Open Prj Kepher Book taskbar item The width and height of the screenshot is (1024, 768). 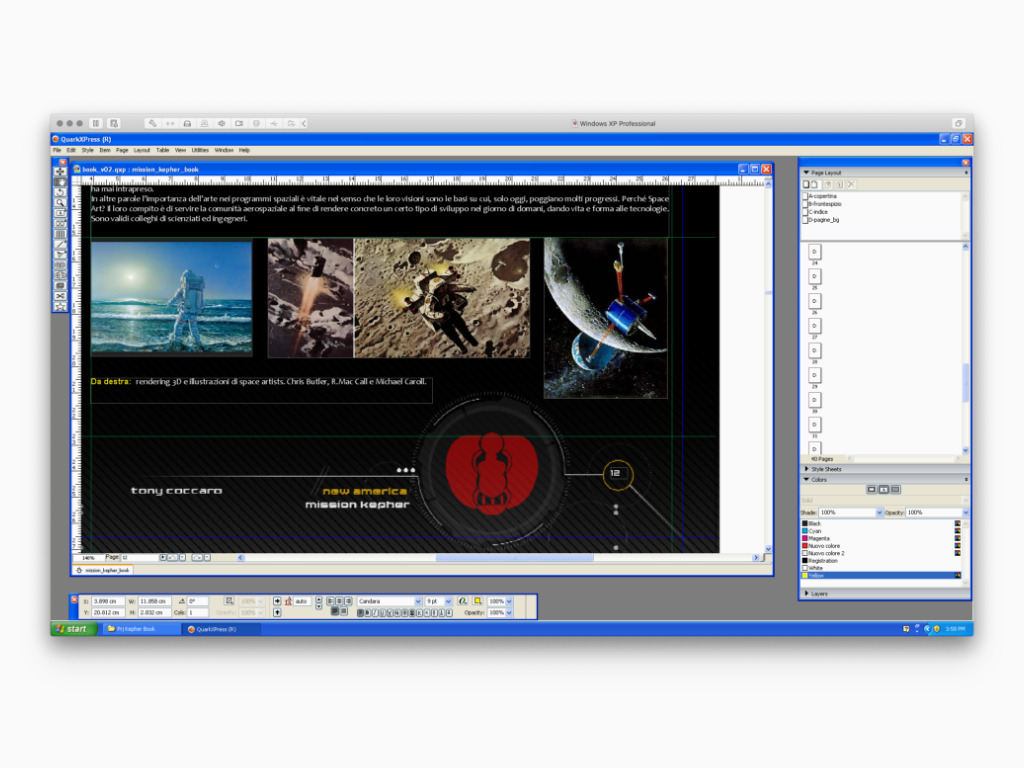[x=140, y=629]
